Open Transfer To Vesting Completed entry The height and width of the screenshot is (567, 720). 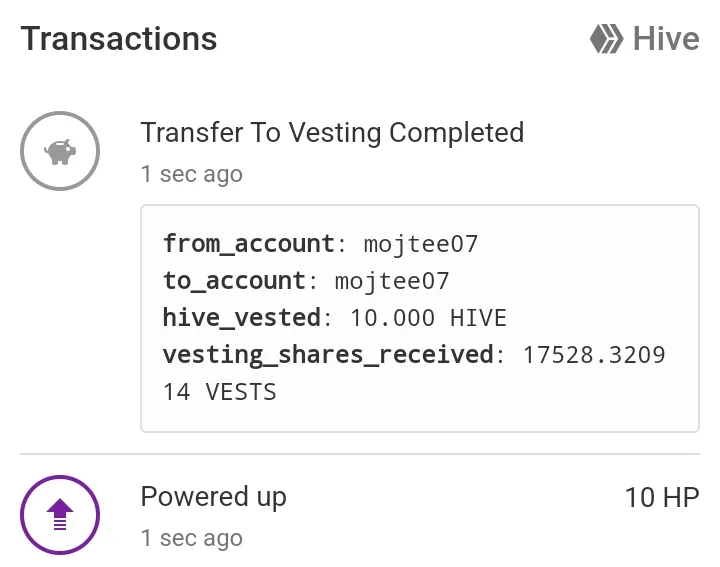click(332, 133)
